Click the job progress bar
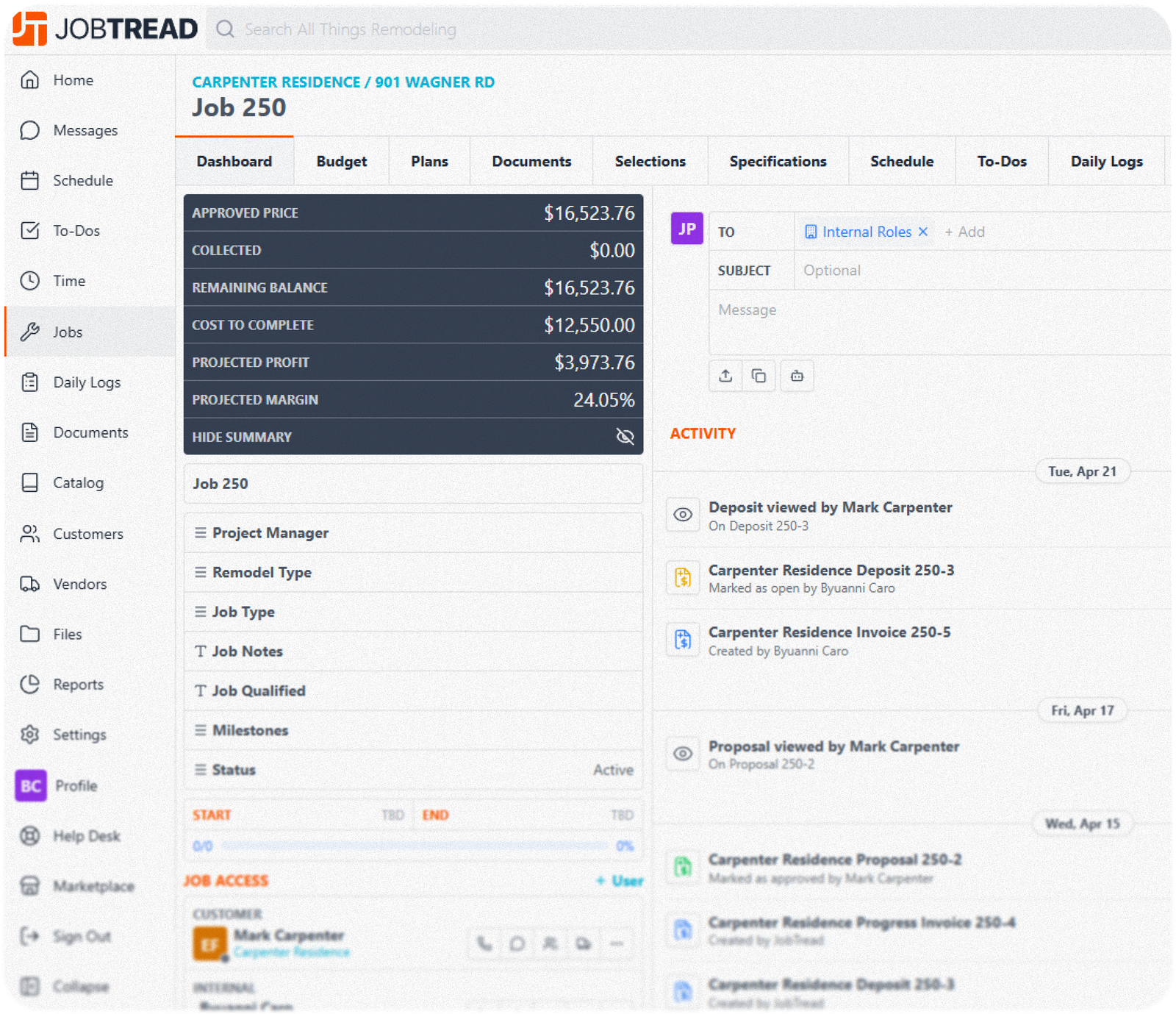Screen dimensions: 1176x1014 point(415,846)
